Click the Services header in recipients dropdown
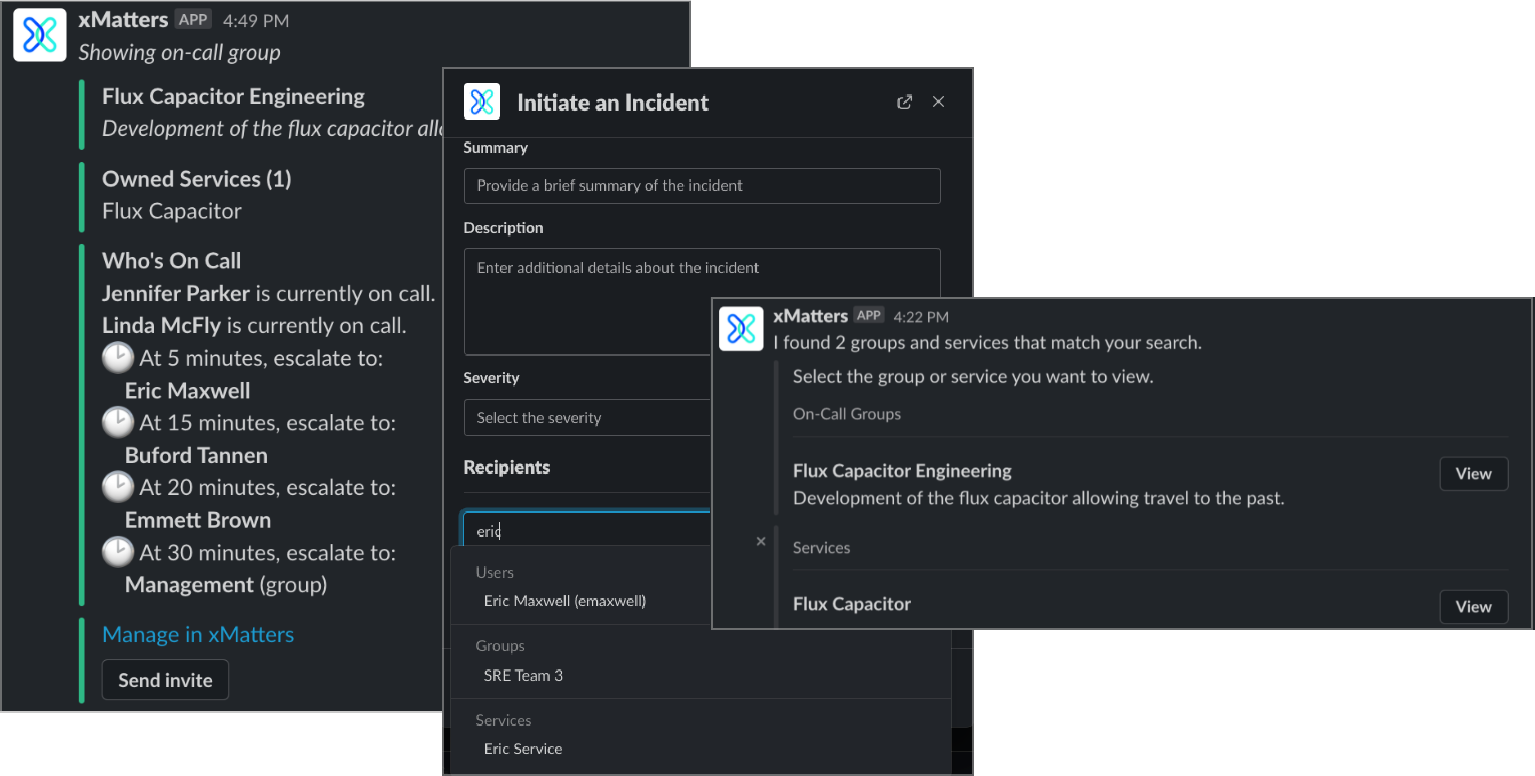Image resolution: width=1535 pixels, height=776 pixels. coord(503,720)
